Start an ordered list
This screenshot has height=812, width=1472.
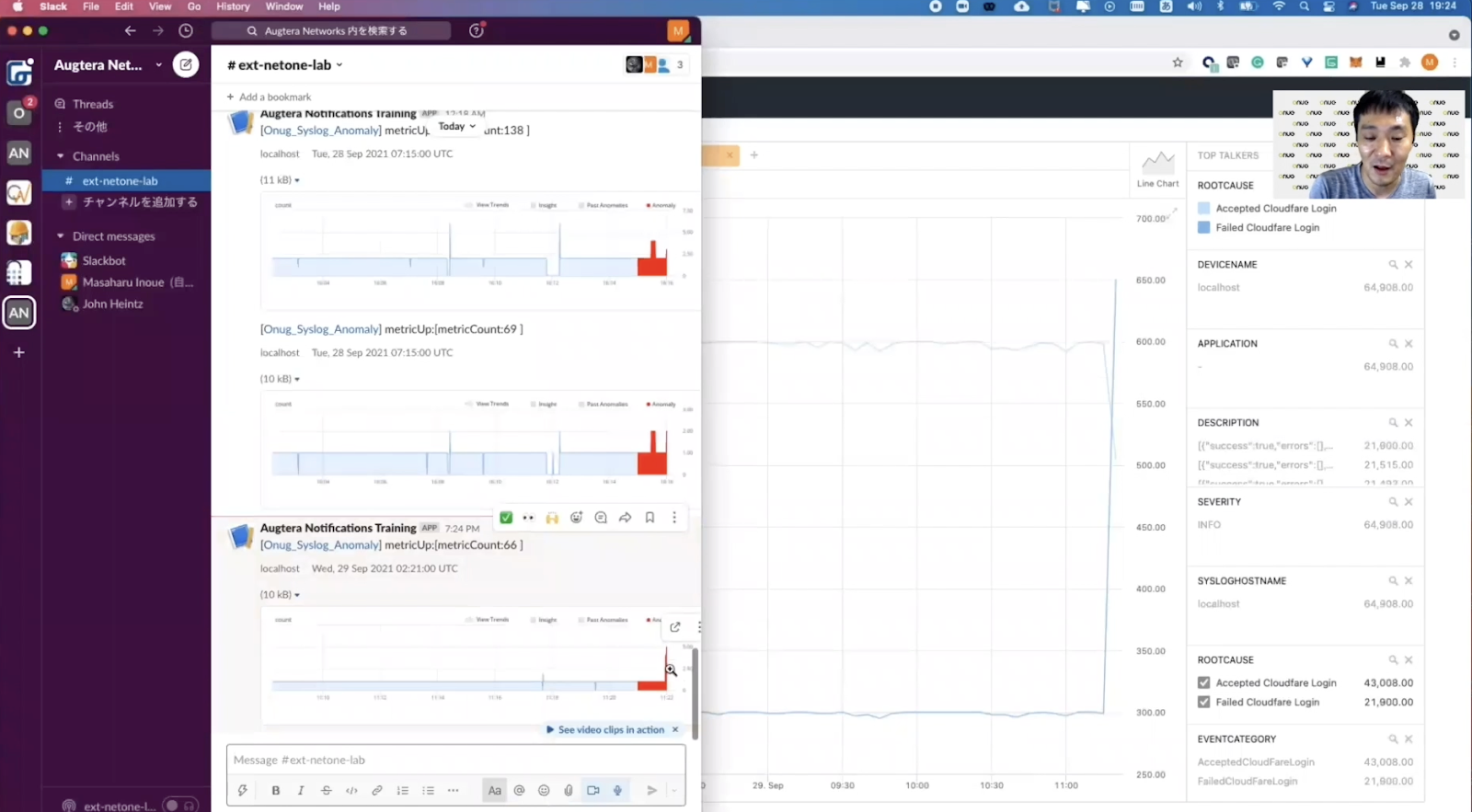coord(403,790)
